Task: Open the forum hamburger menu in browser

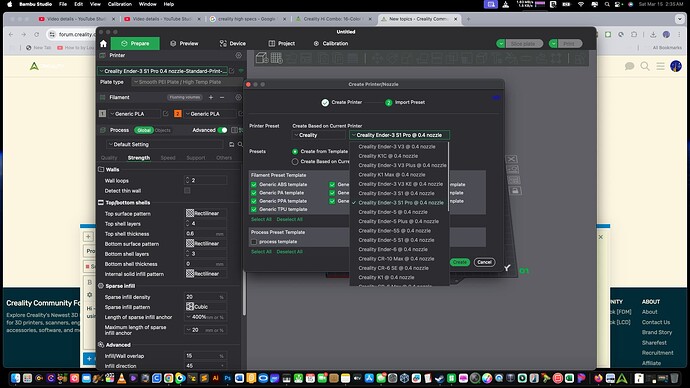Action: [661, 66]
